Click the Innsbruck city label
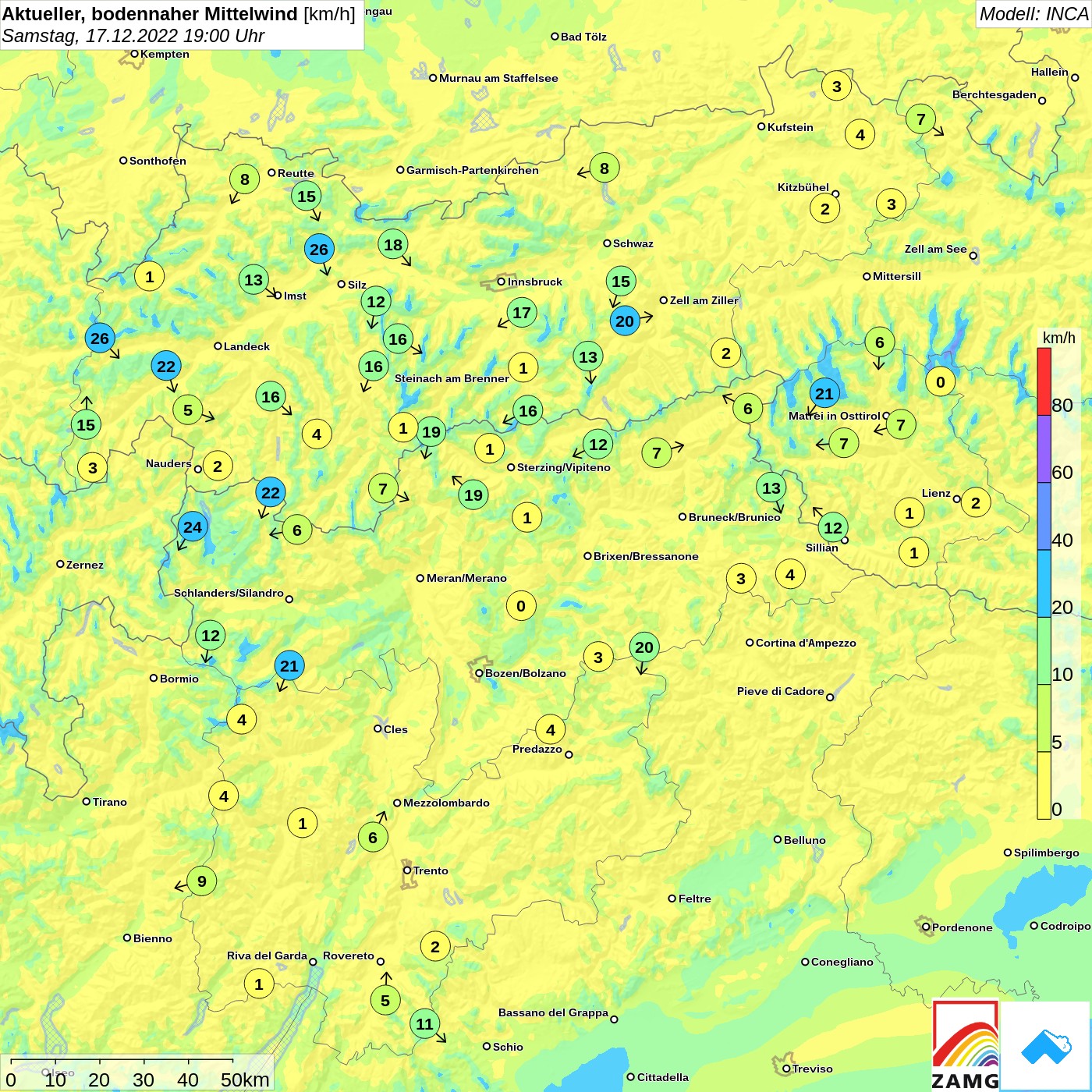This screenshot has height=1092, width=1092. tap(535, 282)
